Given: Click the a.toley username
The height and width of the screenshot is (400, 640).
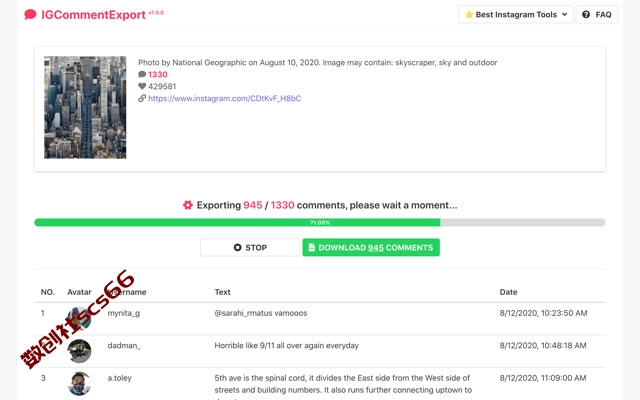Looking at the screenshot, I should 120,378.
